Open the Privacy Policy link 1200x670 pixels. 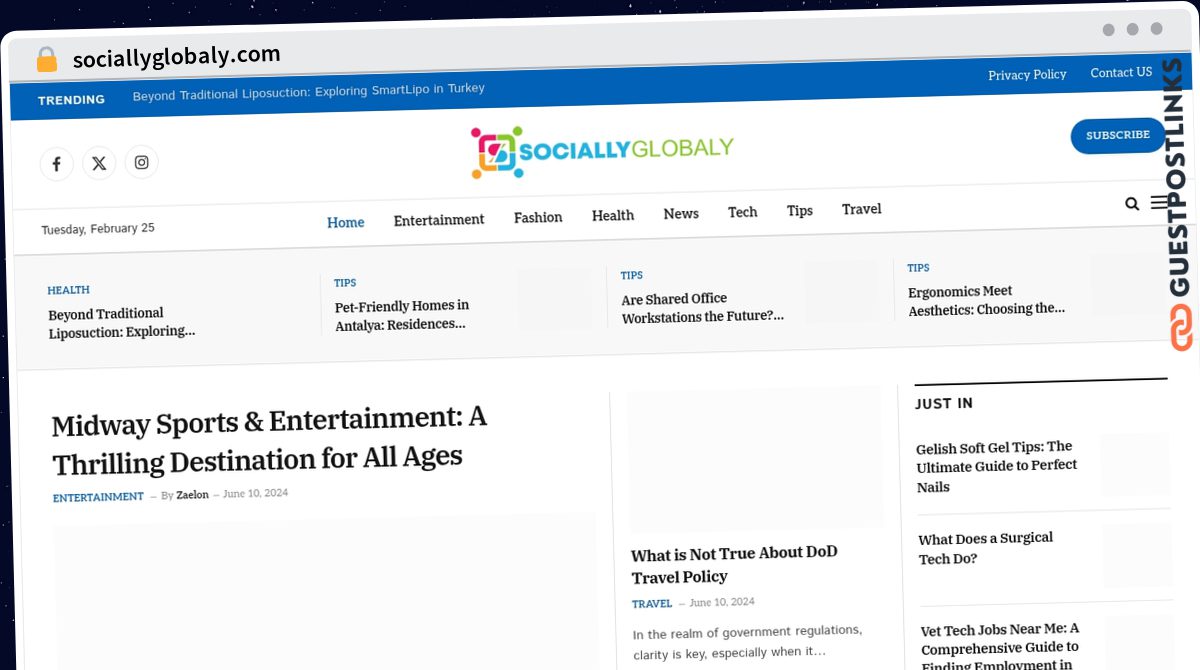(1027, 75)
